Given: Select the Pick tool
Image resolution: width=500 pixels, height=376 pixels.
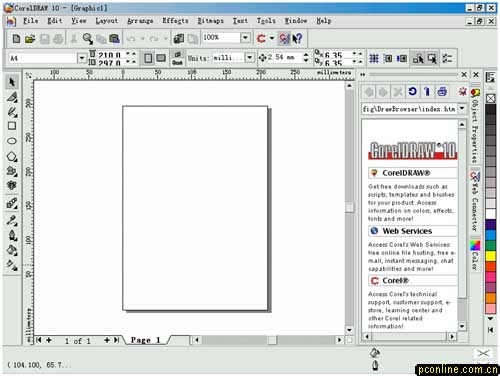Looking at the screenshot, I should click(12, 82).
